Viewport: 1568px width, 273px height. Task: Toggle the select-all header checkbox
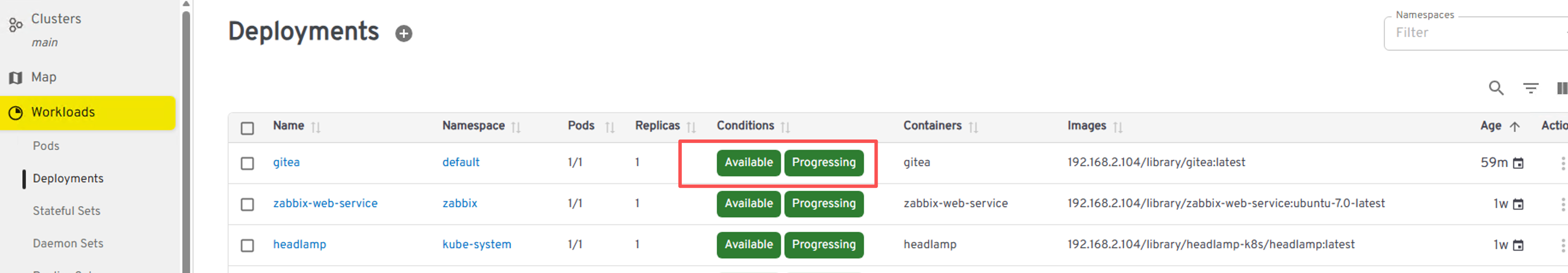[x=247, y=128]
